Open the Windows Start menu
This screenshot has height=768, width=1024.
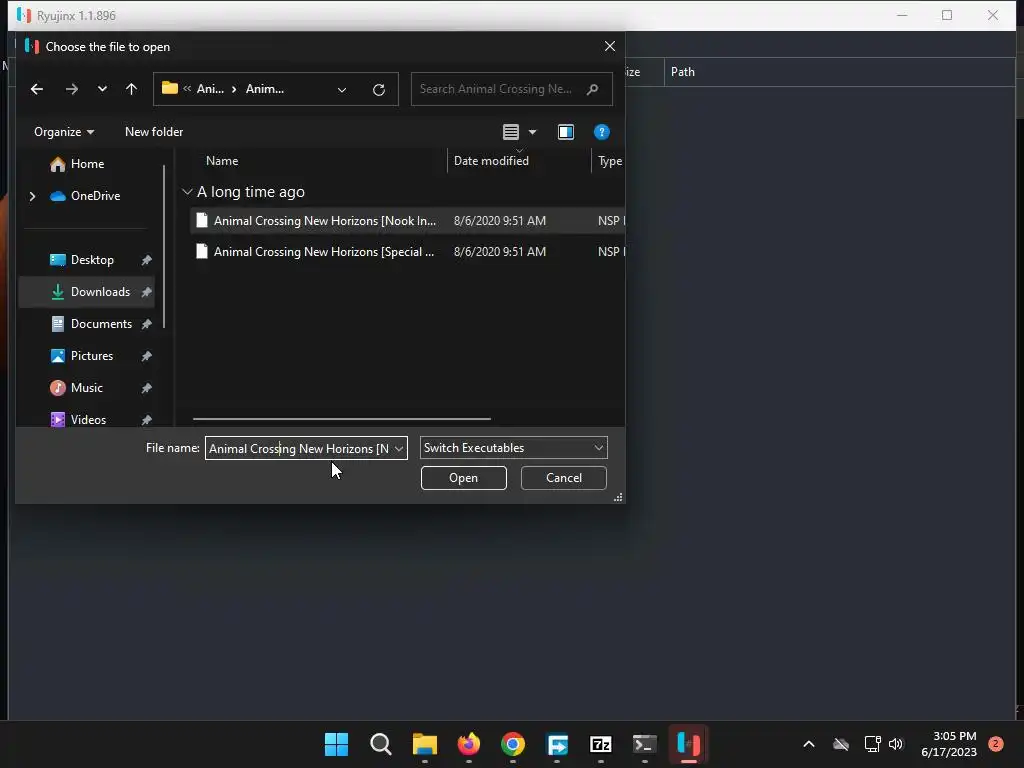[336, 744]
